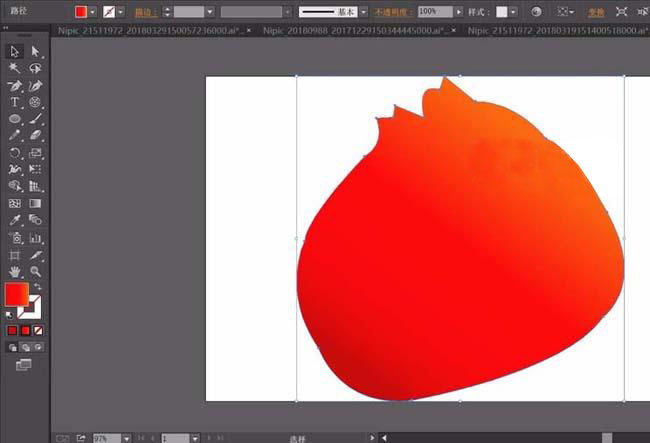Switch paint mode to Gradient
Screen dimensions: 650x443
tap(25, 330)
